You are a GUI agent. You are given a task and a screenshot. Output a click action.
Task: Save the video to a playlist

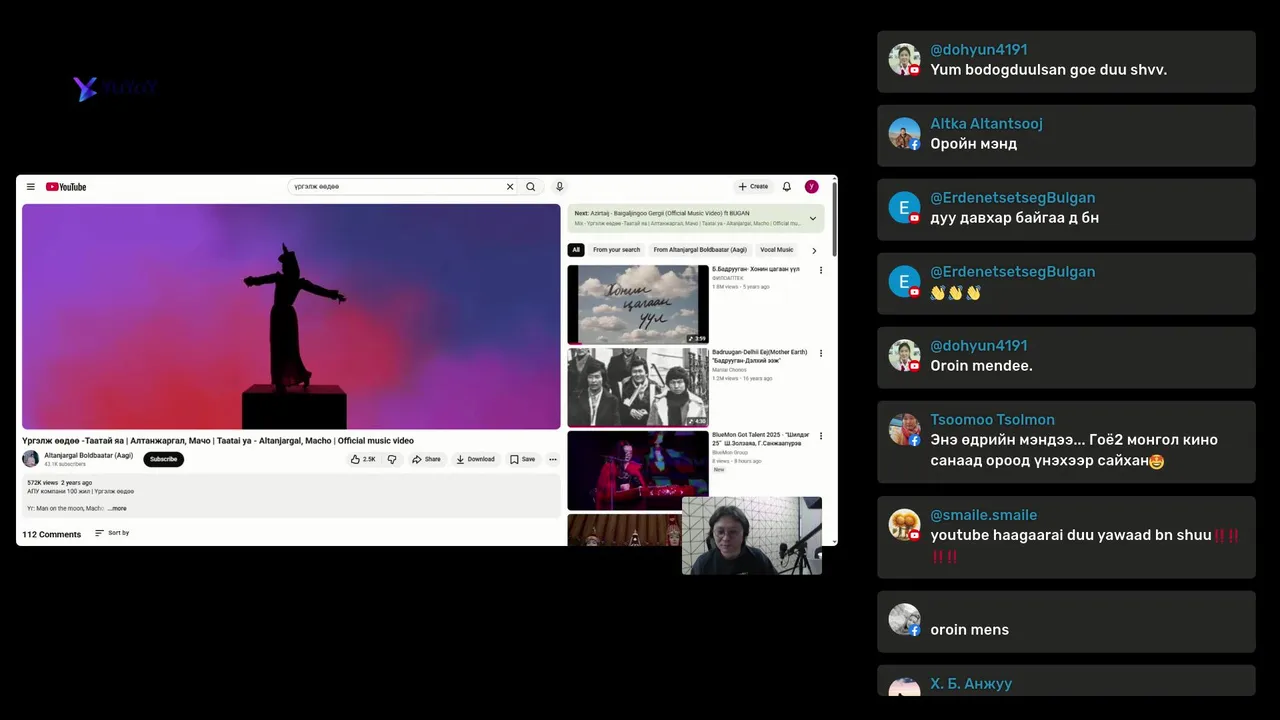tap(522, 460)
